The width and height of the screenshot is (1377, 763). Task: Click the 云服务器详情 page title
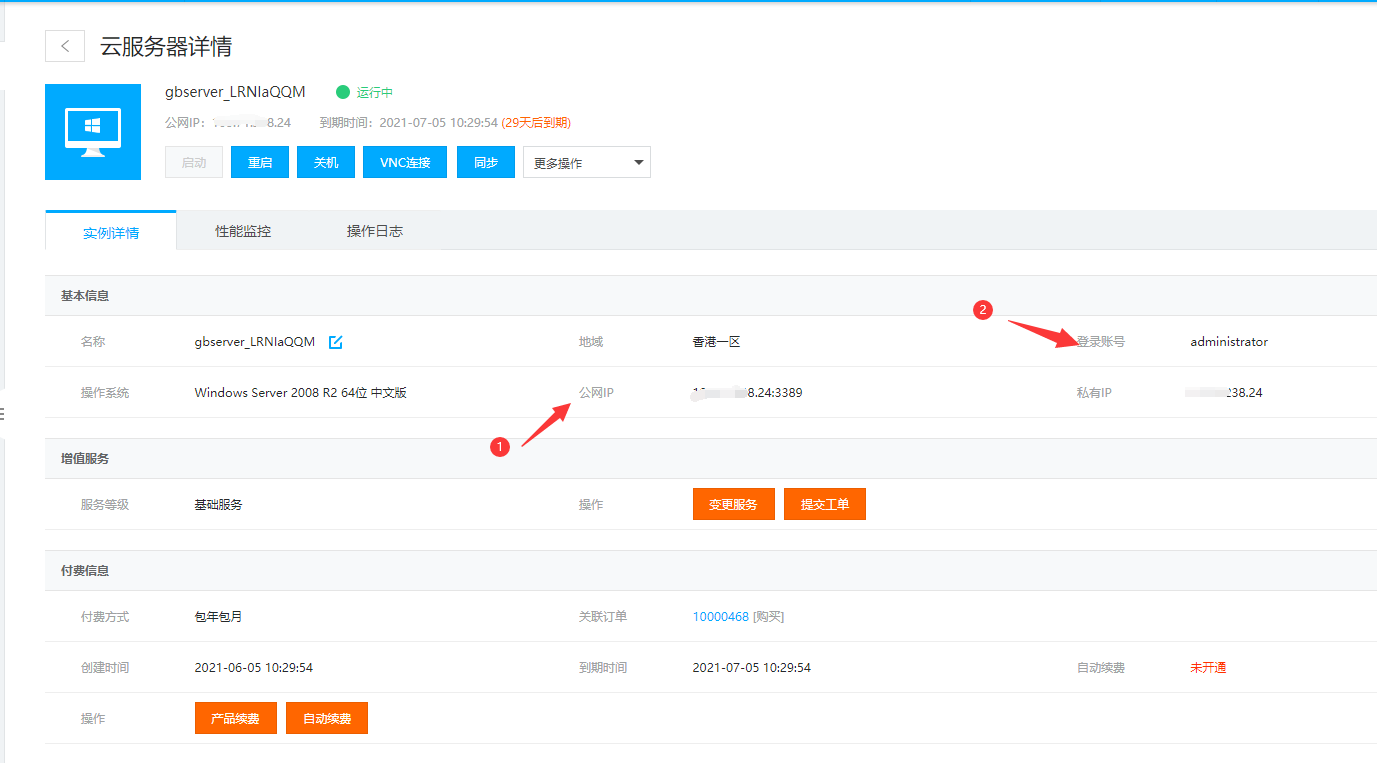[166, 46]
